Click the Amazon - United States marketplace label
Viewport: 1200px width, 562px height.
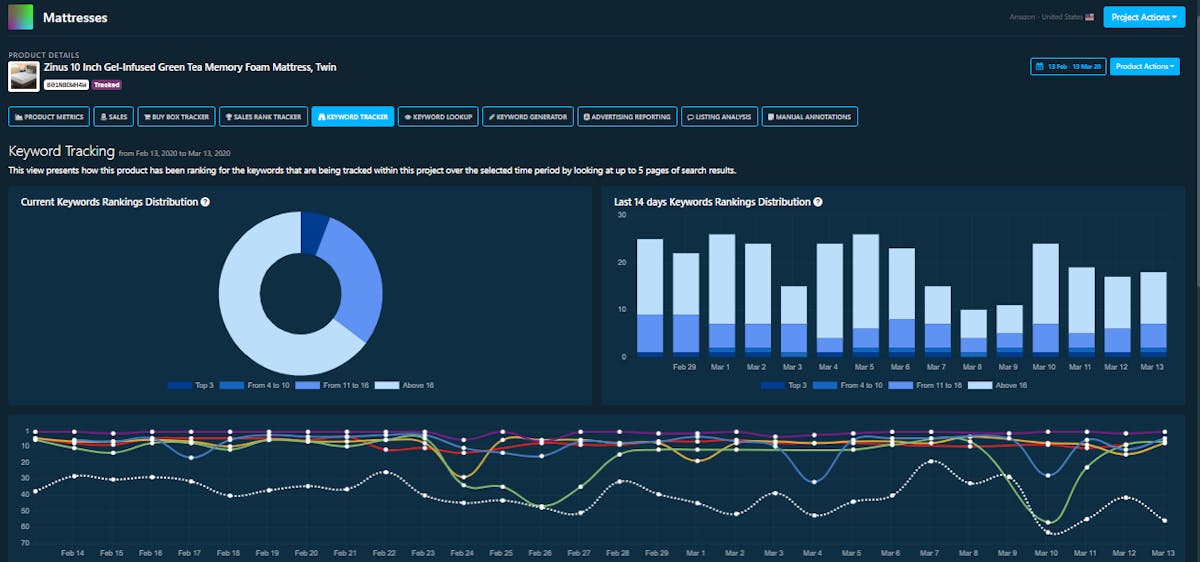(1048, 17)
